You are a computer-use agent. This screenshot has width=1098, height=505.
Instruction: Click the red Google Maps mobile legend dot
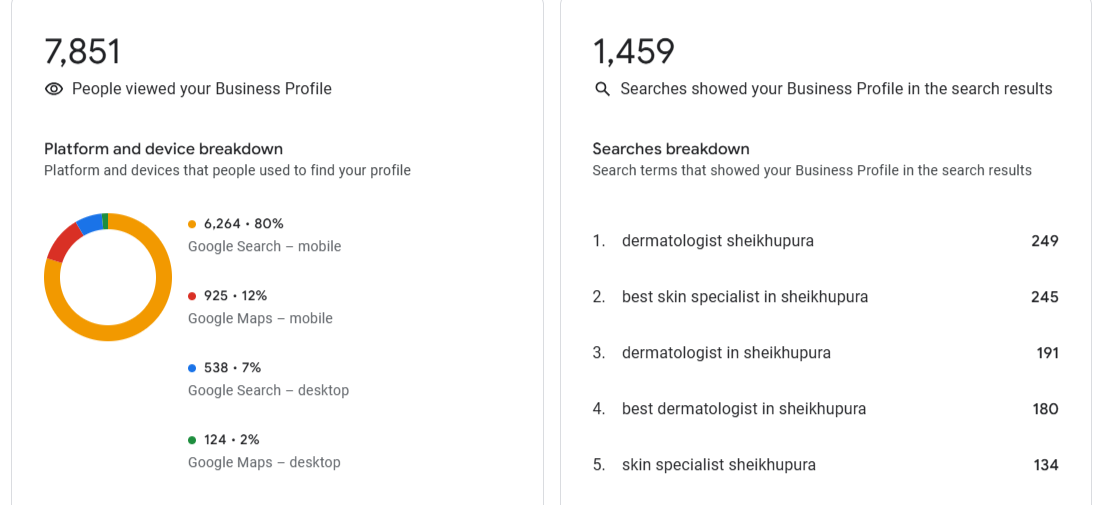[x=192, y=296]
